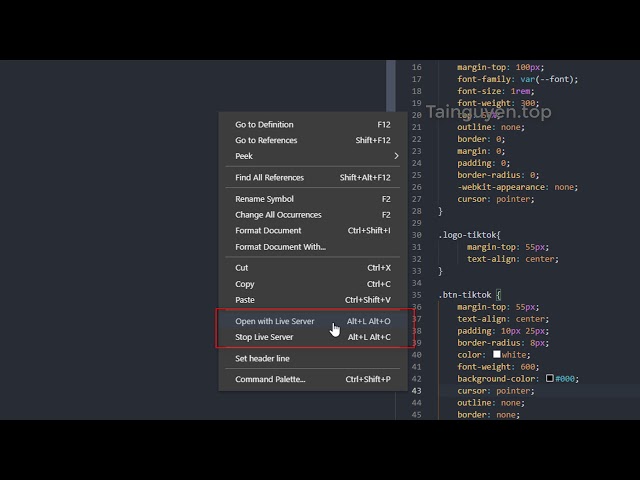Open #000 color swatch on background-color line
Image resolution: width=640 pixels, height=480 pixels.
point(550,378)
